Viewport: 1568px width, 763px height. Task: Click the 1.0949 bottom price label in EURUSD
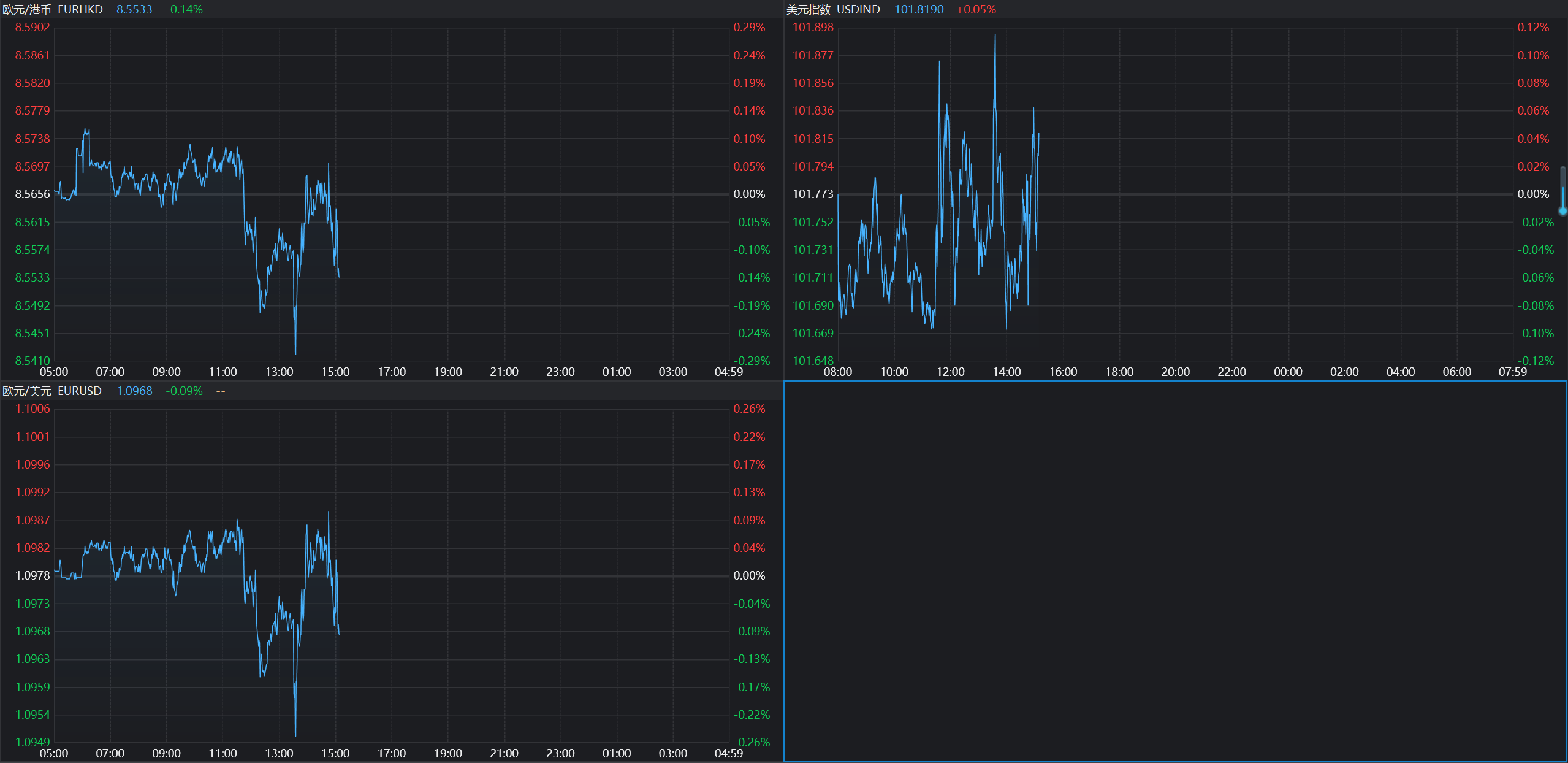[x=32, y=742]
